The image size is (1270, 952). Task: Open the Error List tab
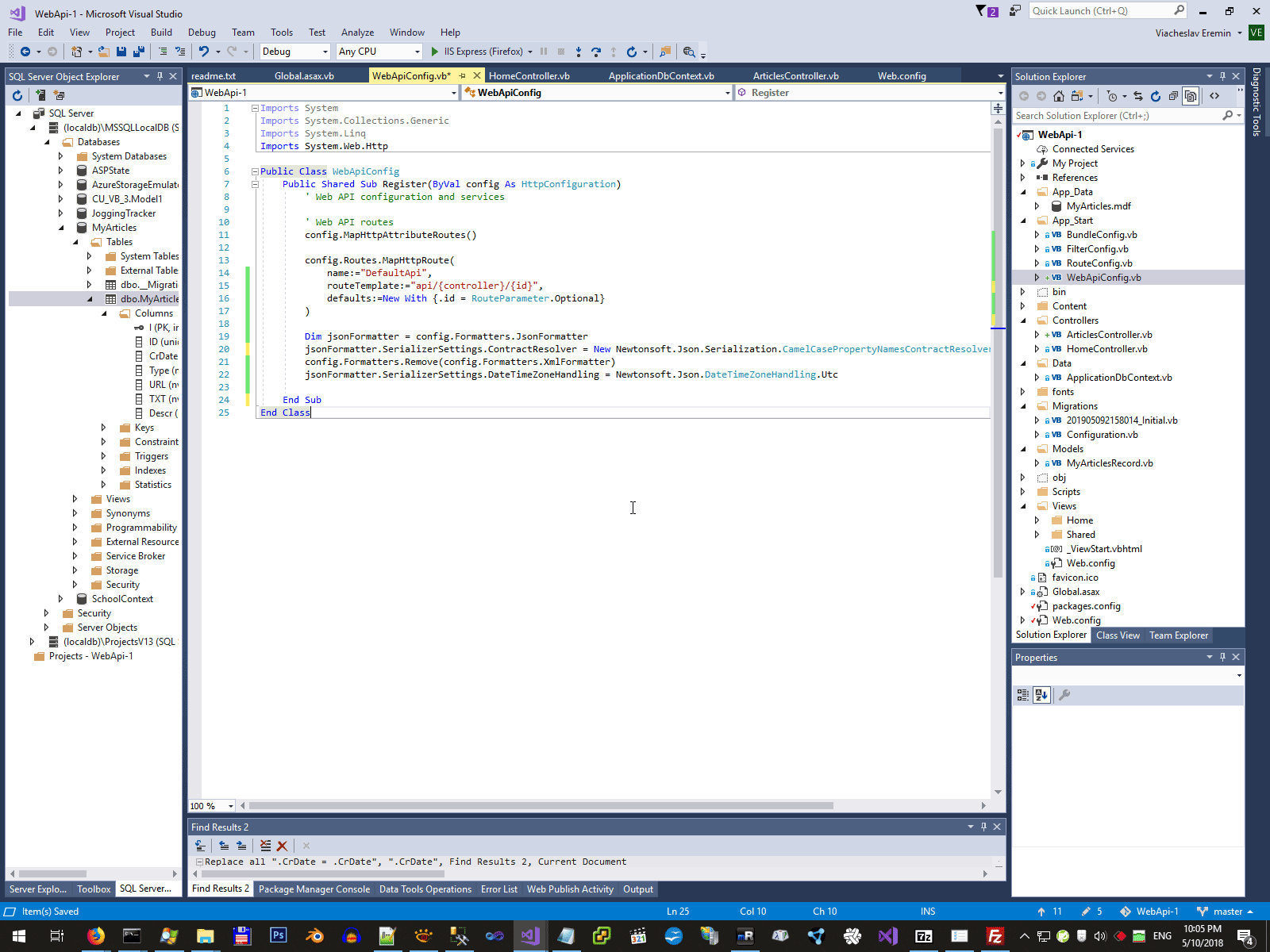tap(498, 889)
